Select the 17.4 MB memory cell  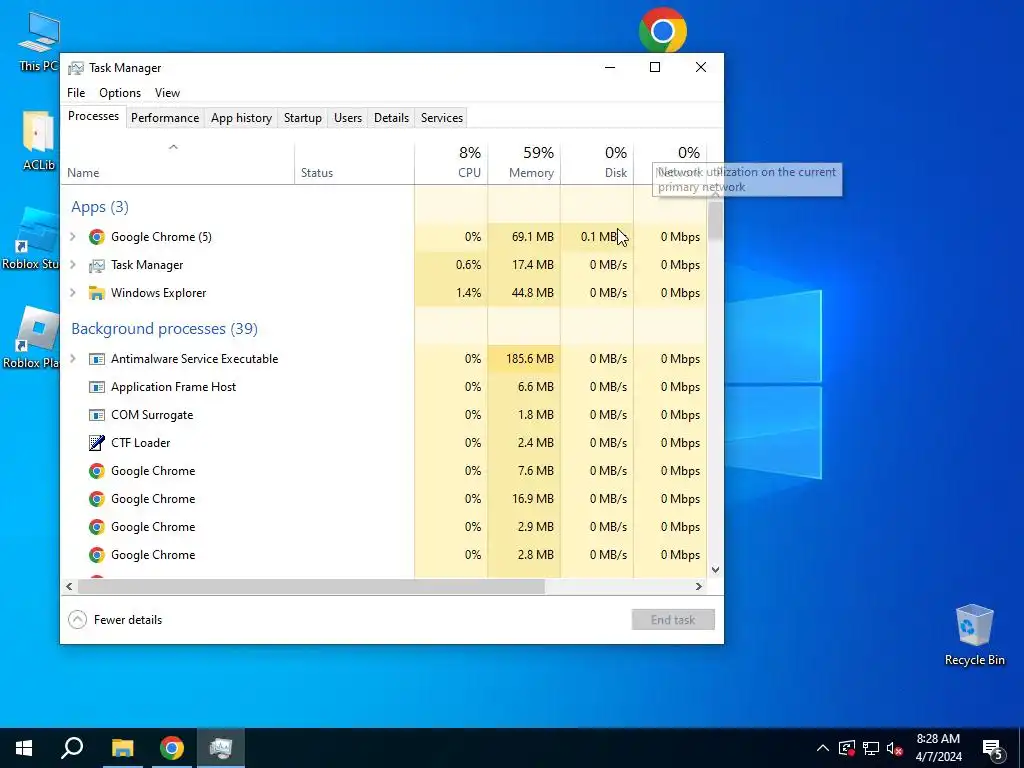[524, 265]
